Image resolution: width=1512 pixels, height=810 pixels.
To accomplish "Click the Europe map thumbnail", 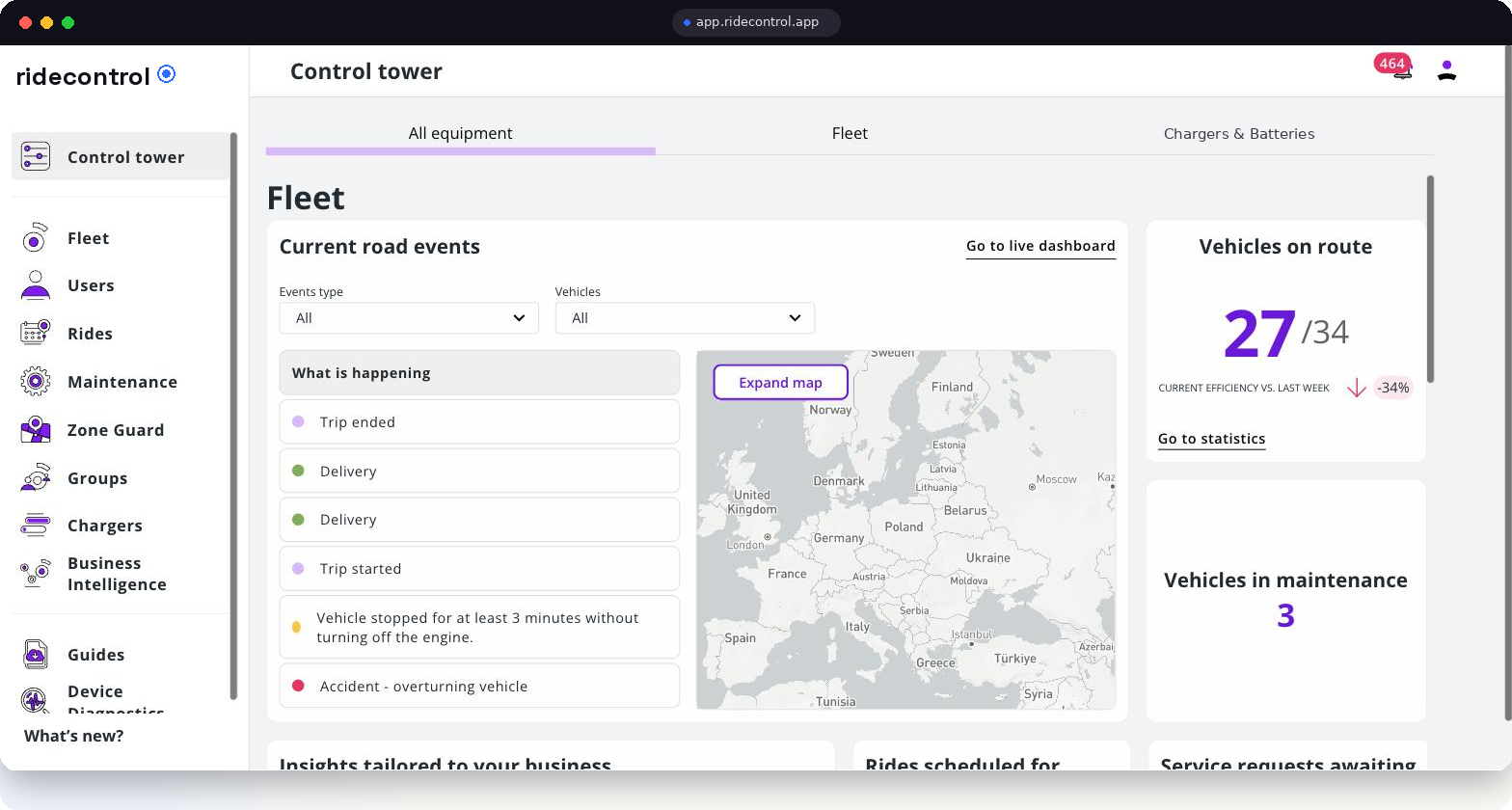I will coord(905,530).
